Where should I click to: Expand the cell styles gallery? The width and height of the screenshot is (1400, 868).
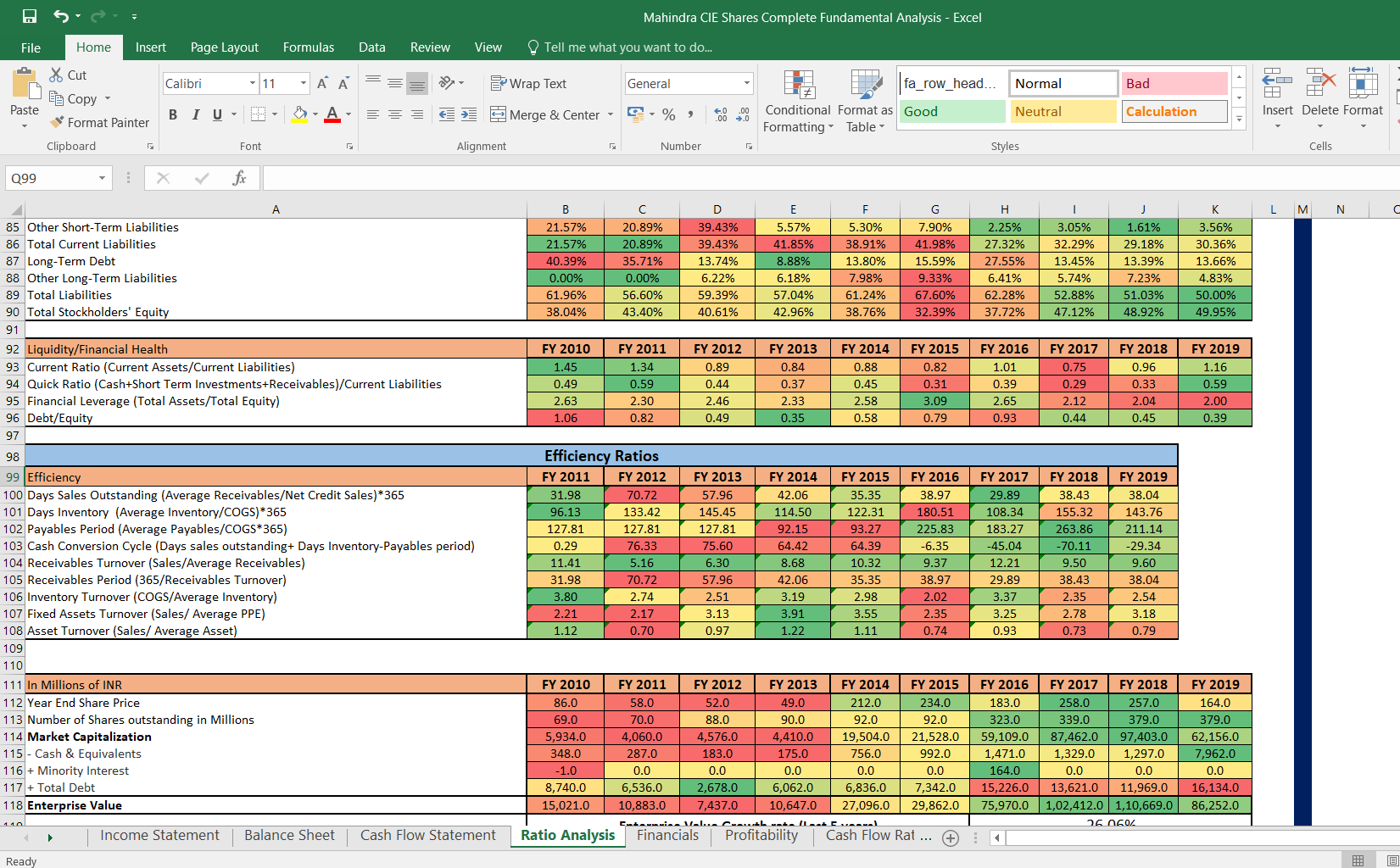click(1239, 119)
